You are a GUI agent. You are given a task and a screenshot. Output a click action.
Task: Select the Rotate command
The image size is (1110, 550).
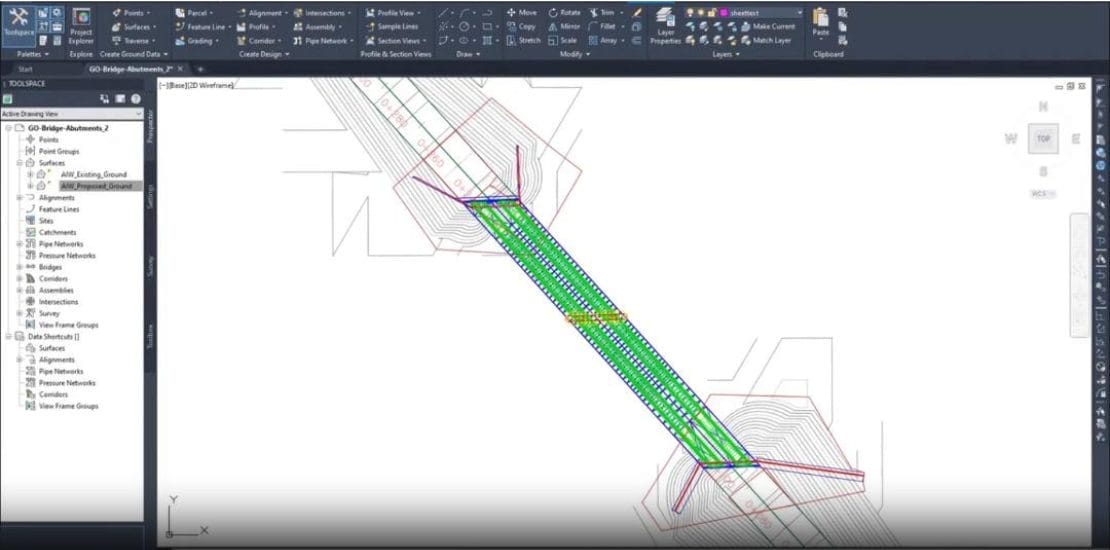564,13
